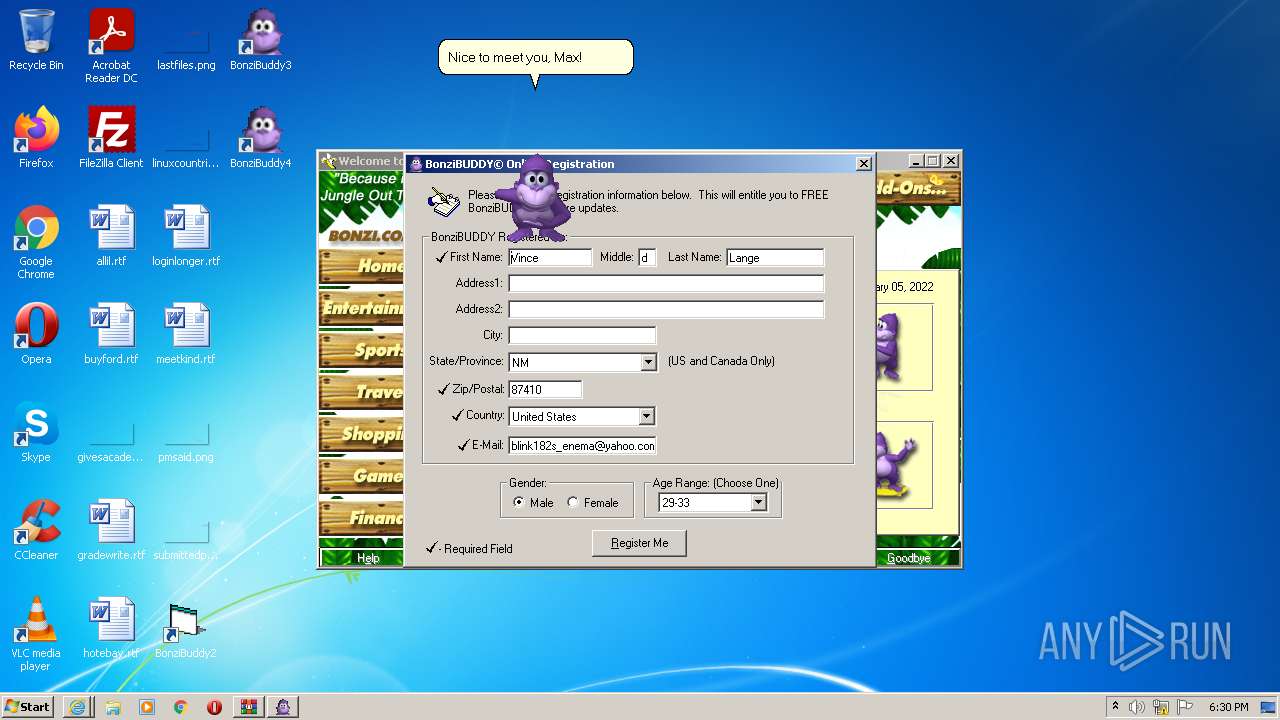Launch Firefox from desktop
Image resolution: width=1280 pixels, height=720 pixels.
[36, 138]
